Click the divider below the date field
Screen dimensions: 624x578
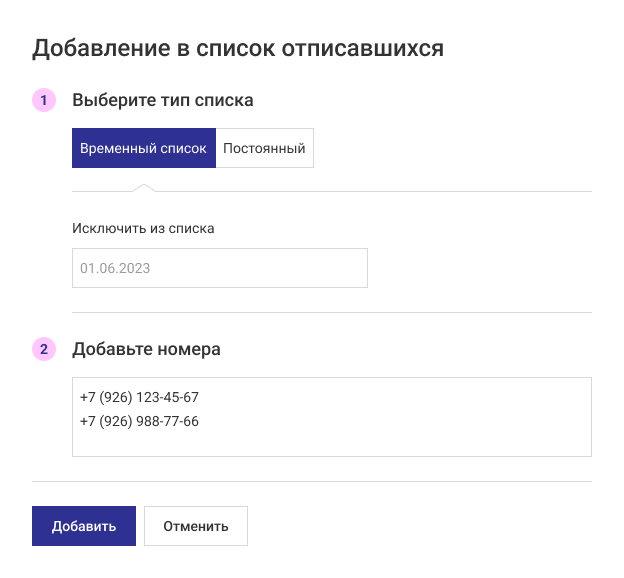(332, 312)
